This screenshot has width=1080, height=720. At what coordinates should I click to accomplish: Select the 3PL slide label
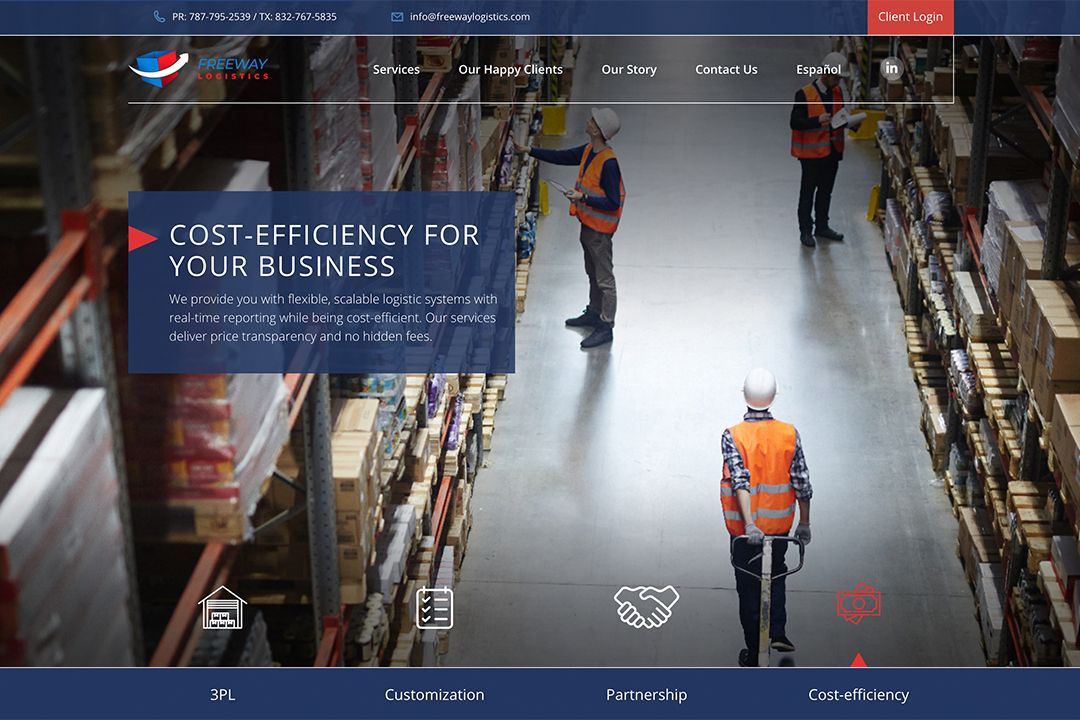pyautogui.click(x=222, y=694)
